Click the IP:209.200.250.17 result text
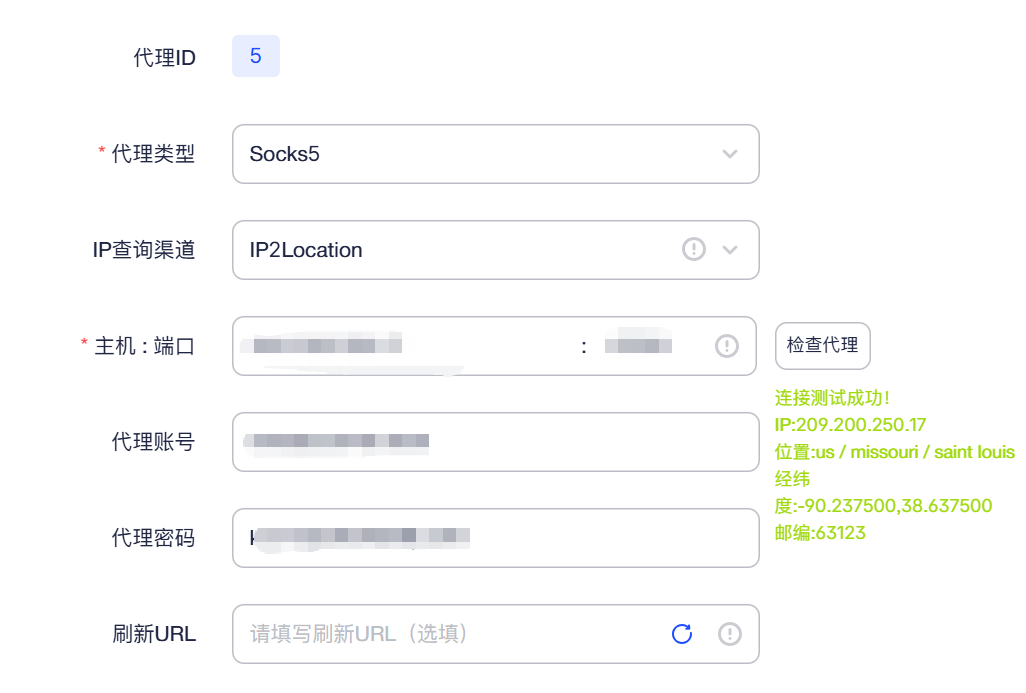This screenshot has height=693, width=1026. click(x=850, y=425)
